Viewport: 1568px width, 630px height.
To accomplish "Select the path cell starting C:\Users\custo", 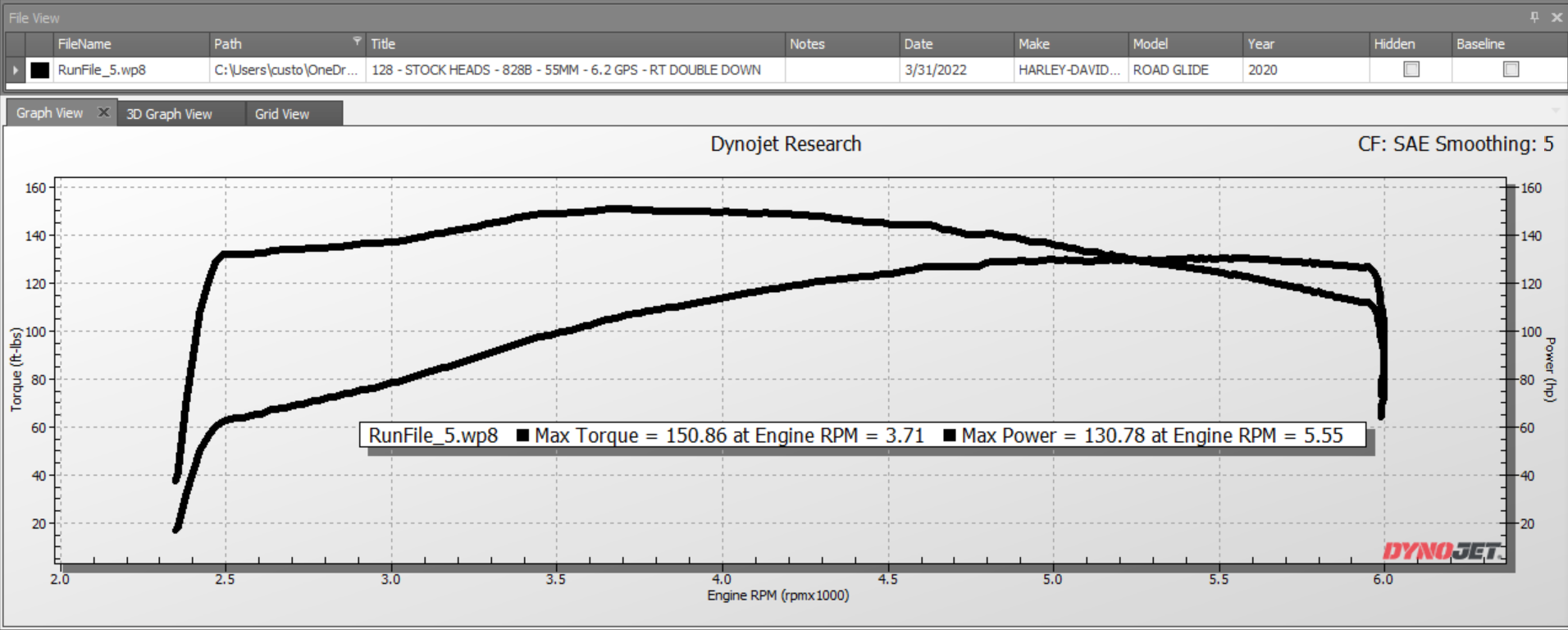I will pyautogui.click(x=288, y=70).
